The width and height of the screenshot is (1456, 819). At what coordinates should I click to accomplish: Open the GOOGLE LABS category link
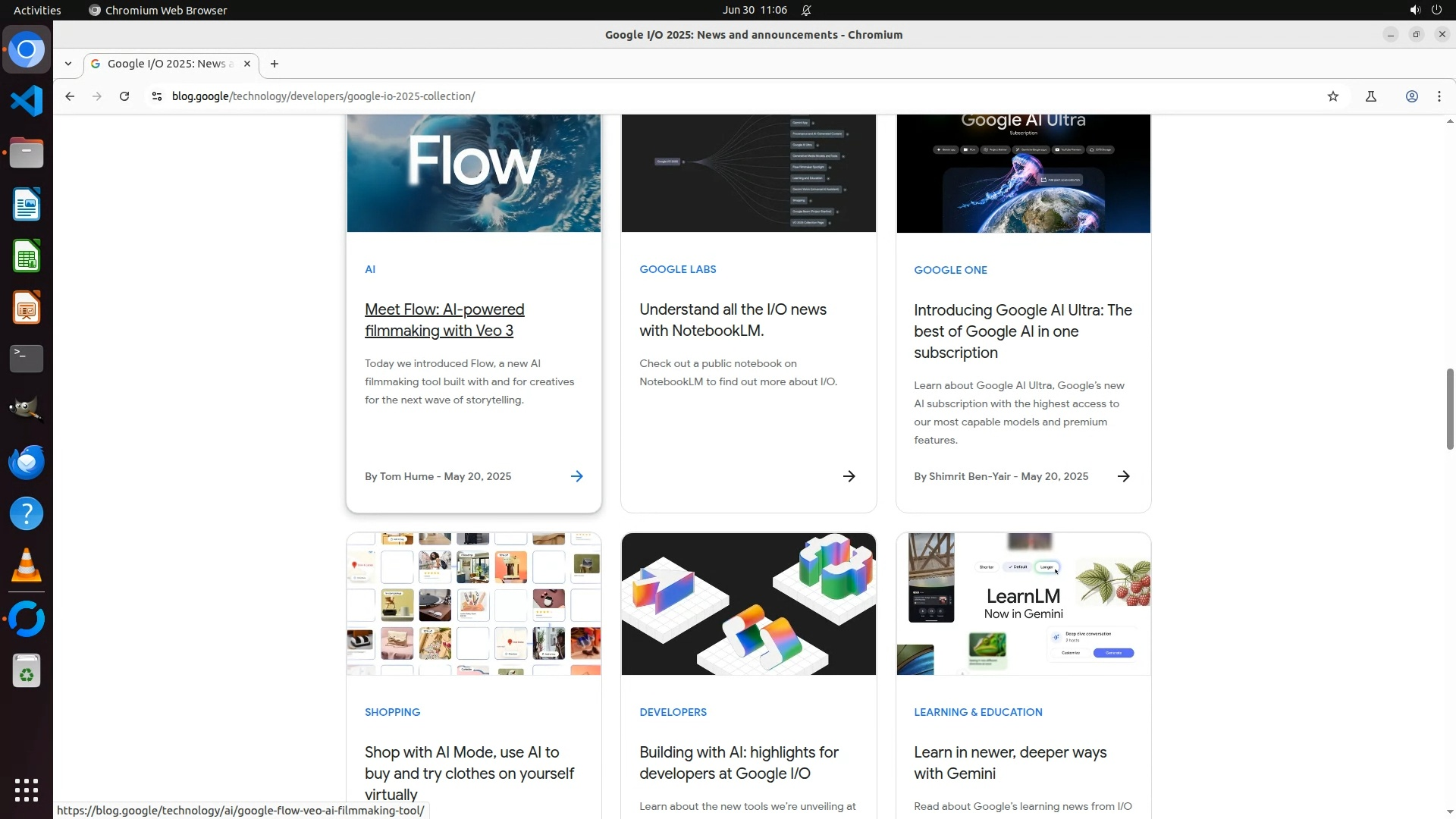coord(677,269)
